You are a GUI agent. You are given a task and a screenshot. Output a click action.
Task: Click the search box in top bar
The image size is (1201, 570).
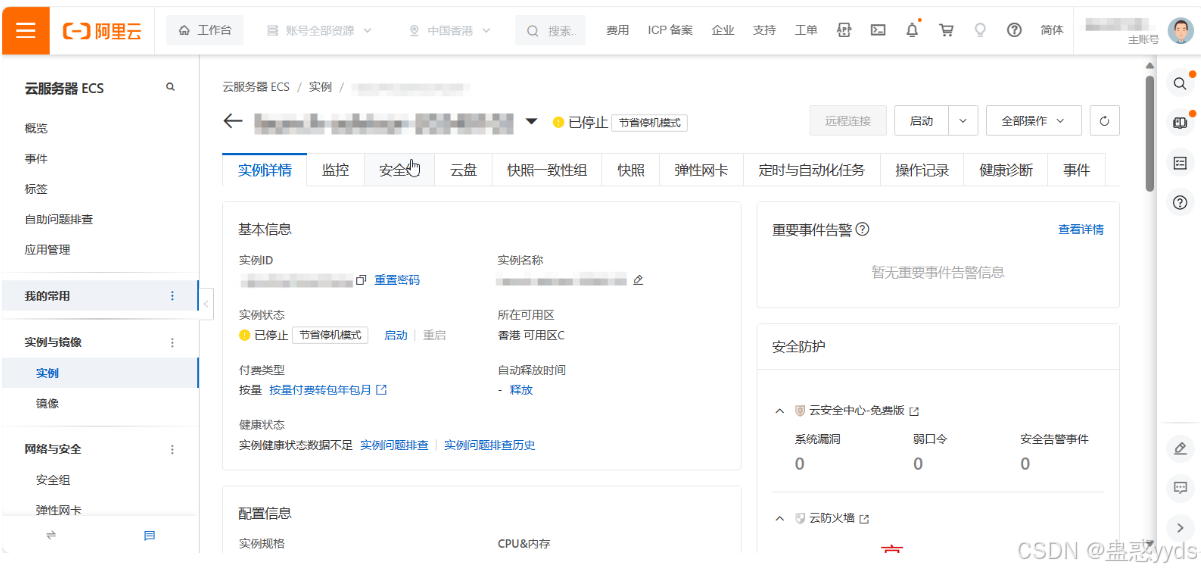[x=551, y=30]
